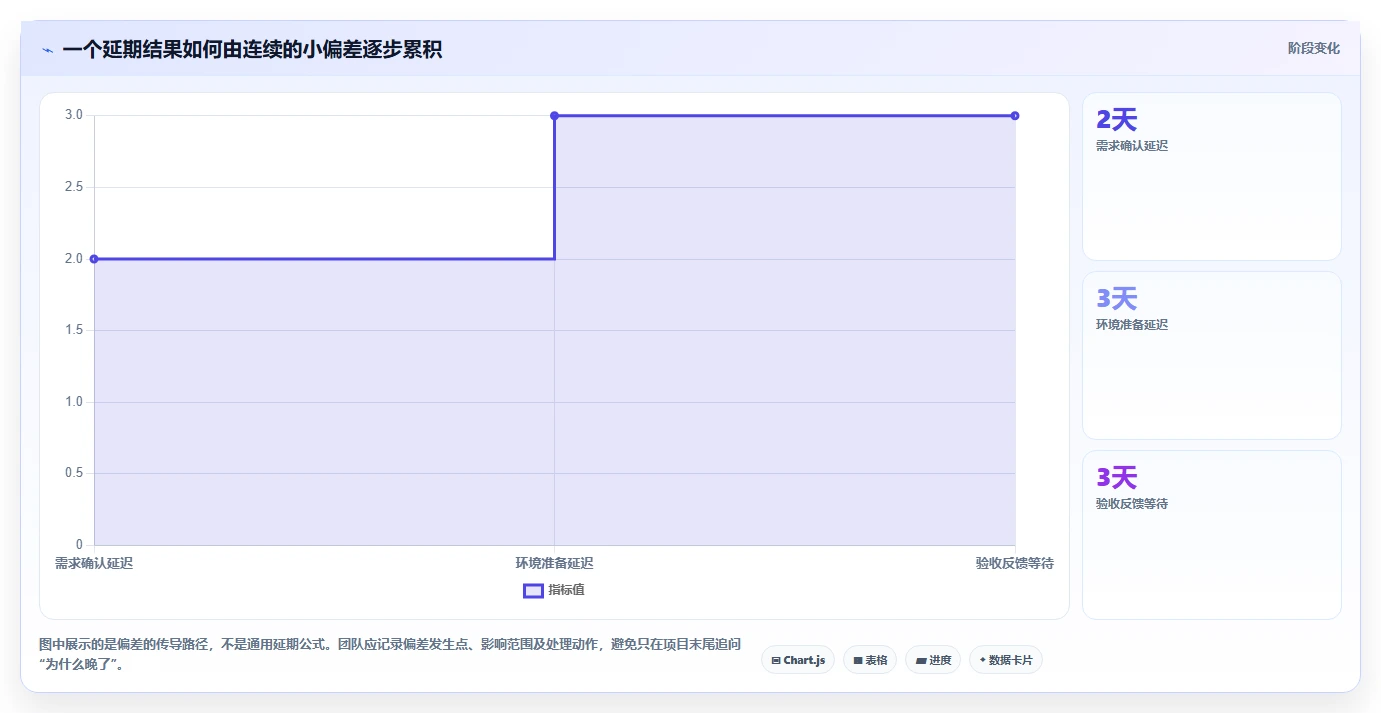Click the 环境准备延迟 label in the 3天 card
The height and width of the screenshot is (713, 1381).
pyautogui.click(x=1132, y=325)
